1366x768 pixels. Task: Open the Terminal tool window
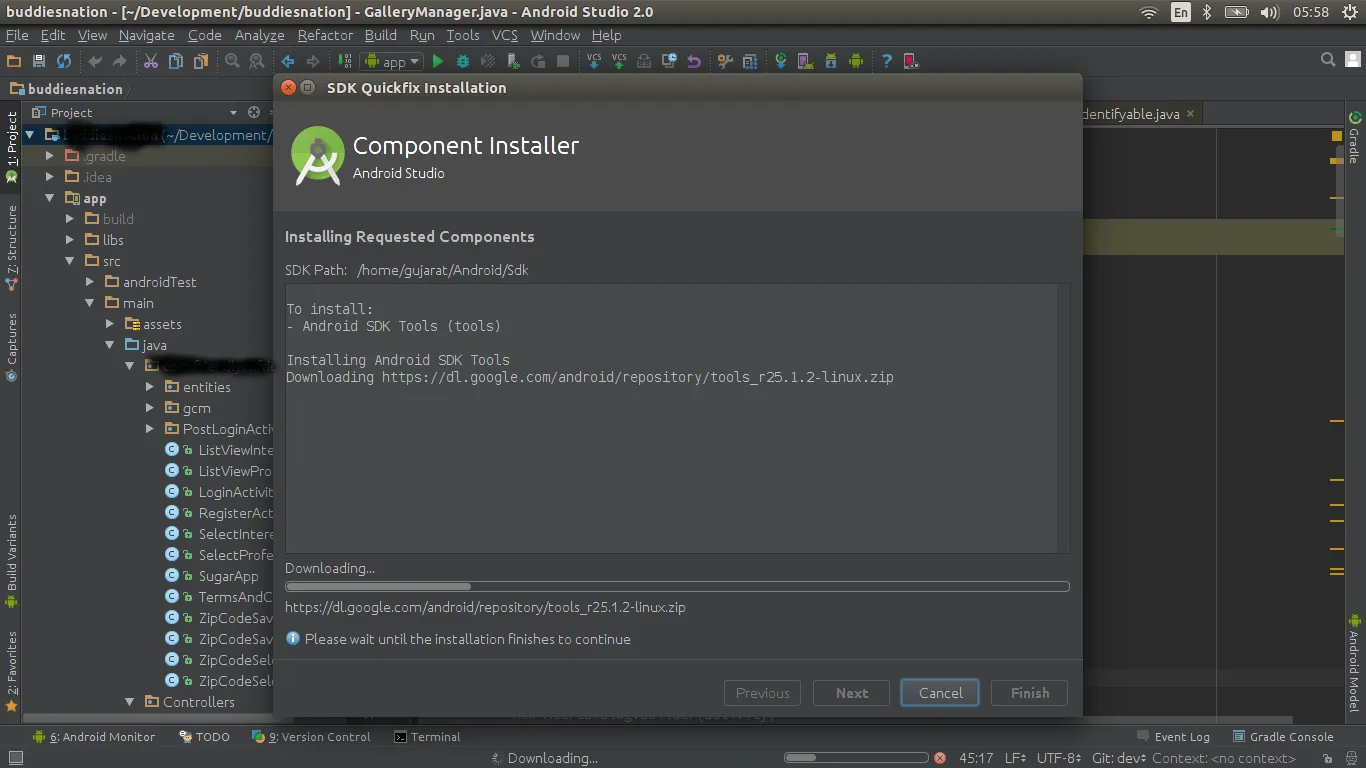point(427,737)
